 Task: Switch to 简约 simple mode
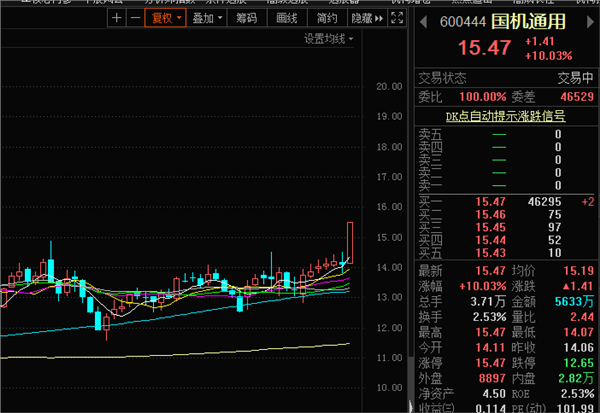click(x=325, y=18)
